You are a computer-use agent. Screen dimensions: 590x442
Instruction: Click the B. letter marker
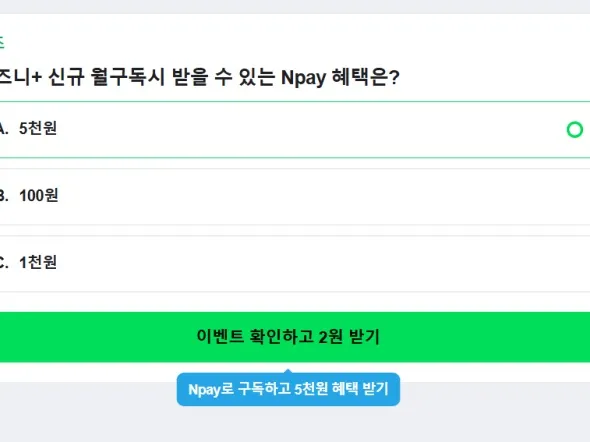[4, 196]
